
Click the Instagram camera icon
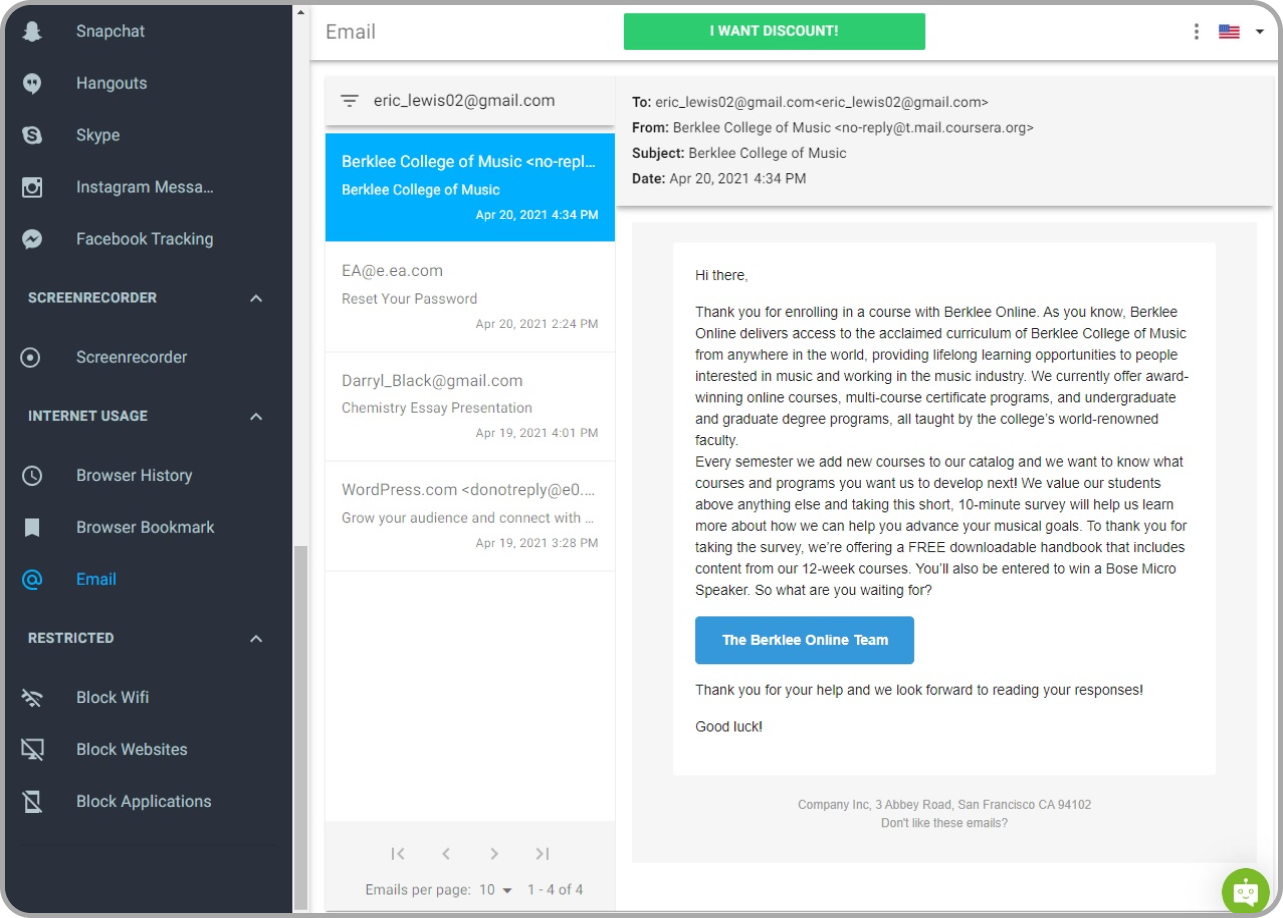click(32, 187)
